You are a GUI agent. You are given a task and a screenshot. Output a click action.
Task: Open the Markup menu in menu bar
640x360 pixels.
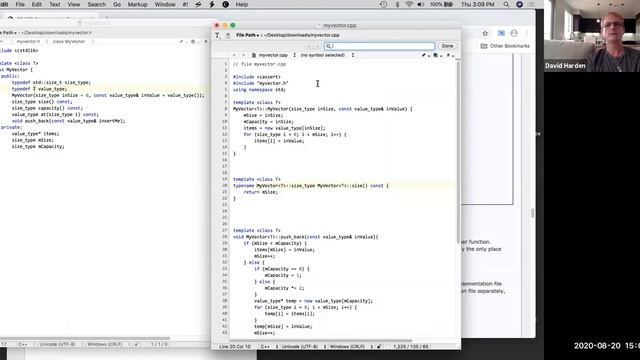(x=138, y=4)
